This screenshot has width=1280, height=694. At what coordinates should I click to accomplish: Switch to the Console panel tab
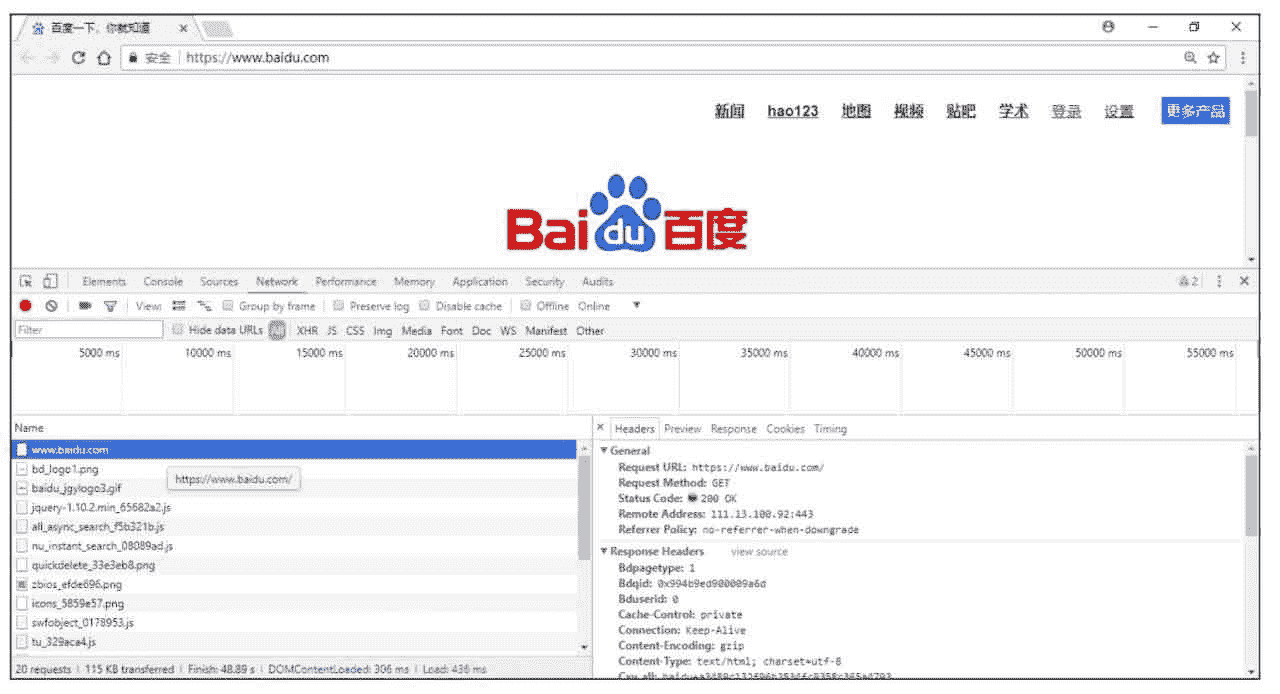[x=163, y=282]
